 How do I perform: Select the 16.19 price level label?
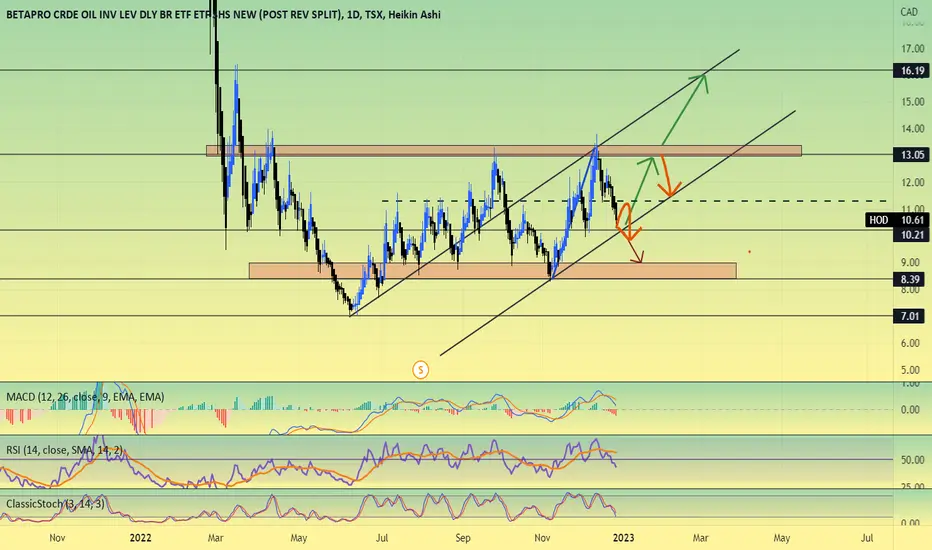tap(912, 71)
